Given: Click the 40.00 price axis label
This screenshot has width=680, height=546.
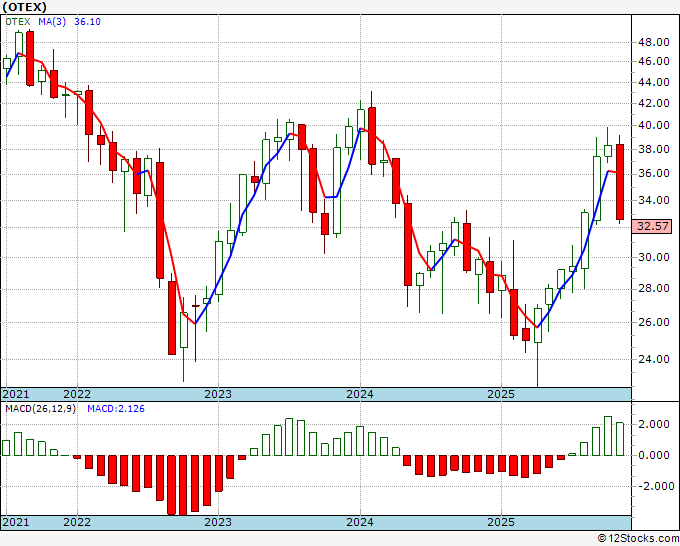Looking at the screenshot, I should point(654,126).
